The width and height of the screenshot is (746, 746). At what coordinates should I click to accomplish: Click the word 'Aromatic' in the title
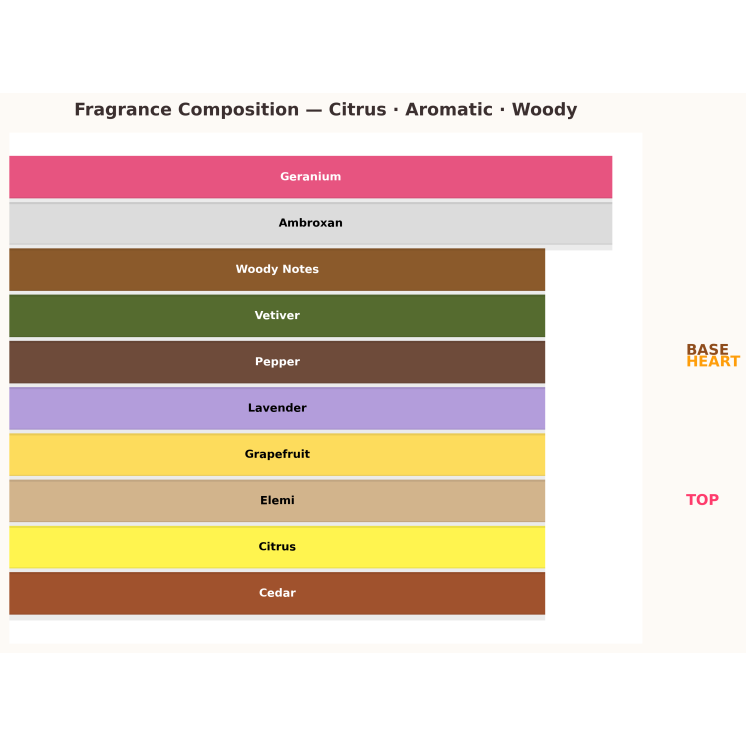pos(449,110)
